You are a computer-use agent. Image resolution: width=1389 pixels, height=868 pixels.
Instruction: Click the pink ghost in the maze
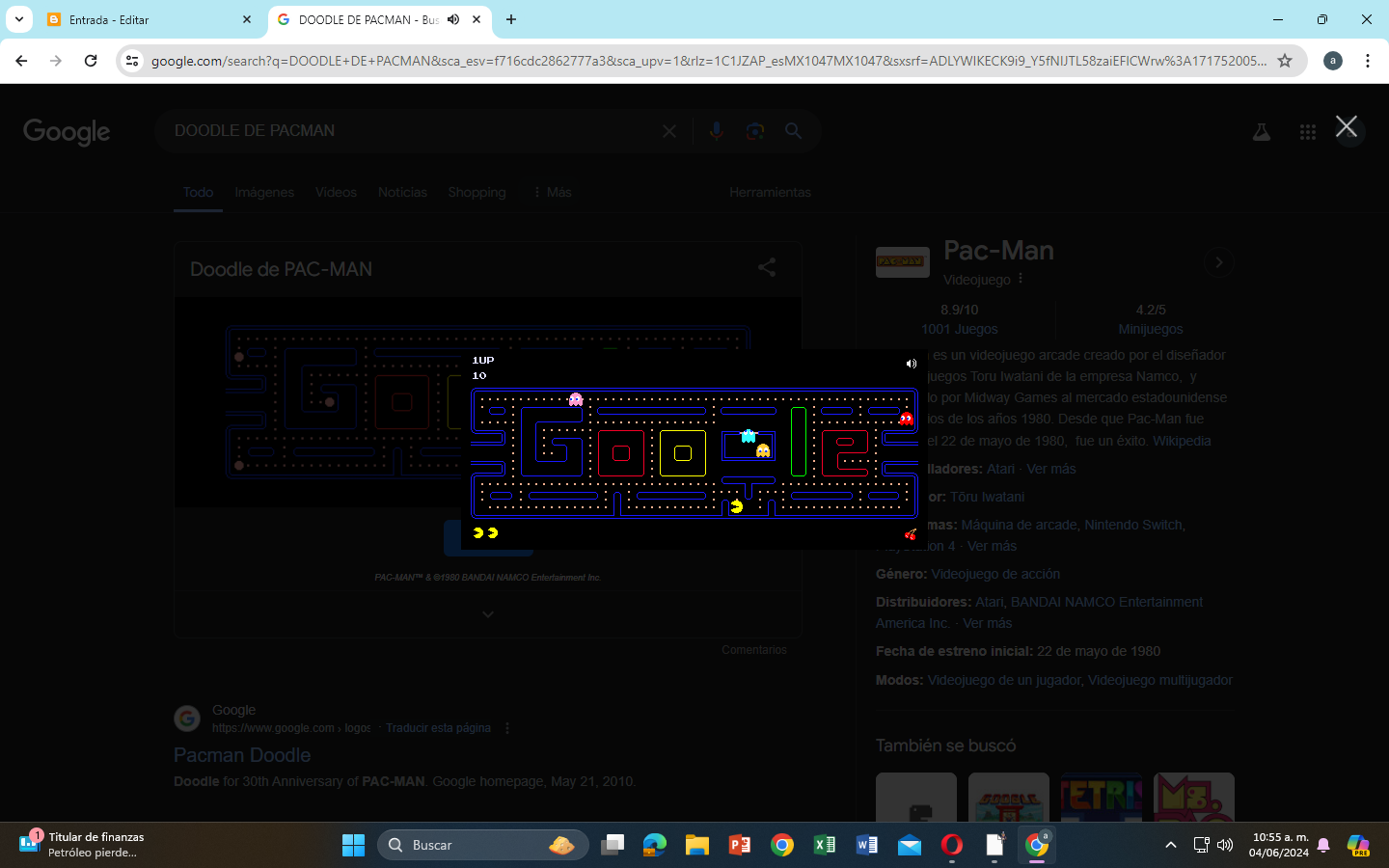tap(576, 399)
